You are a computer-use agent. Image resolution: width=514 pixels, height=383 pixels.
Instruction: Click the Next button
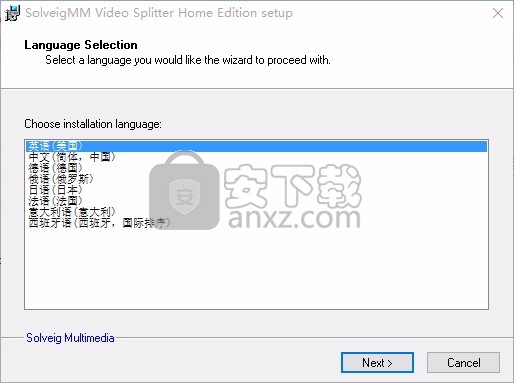[x=377, y=362]
